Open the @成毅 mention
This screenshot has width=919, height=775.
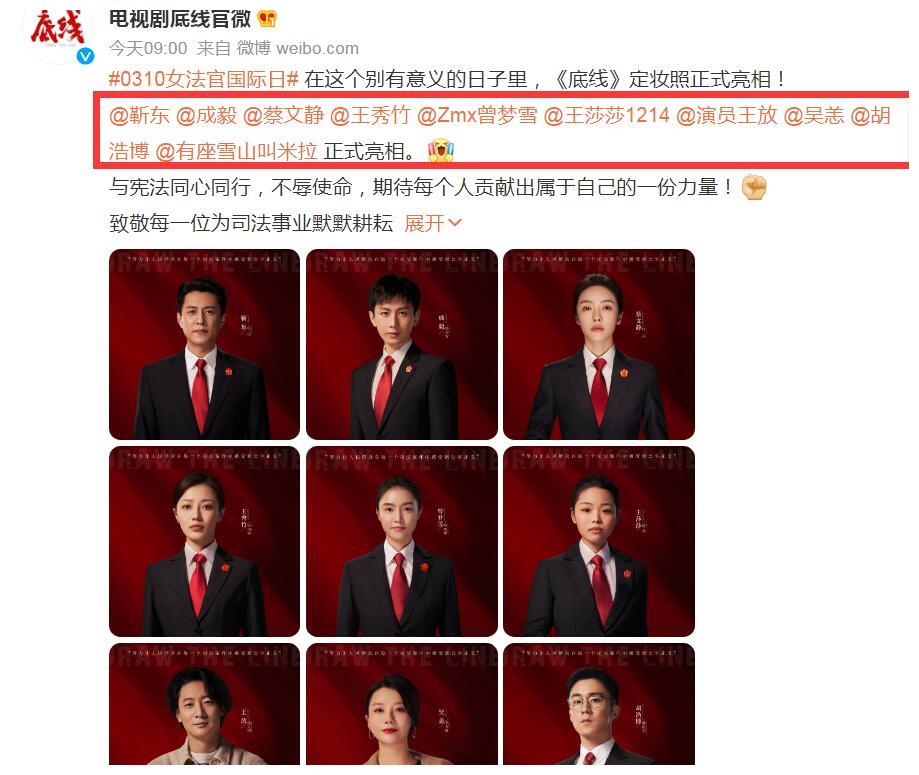(206, 115)
